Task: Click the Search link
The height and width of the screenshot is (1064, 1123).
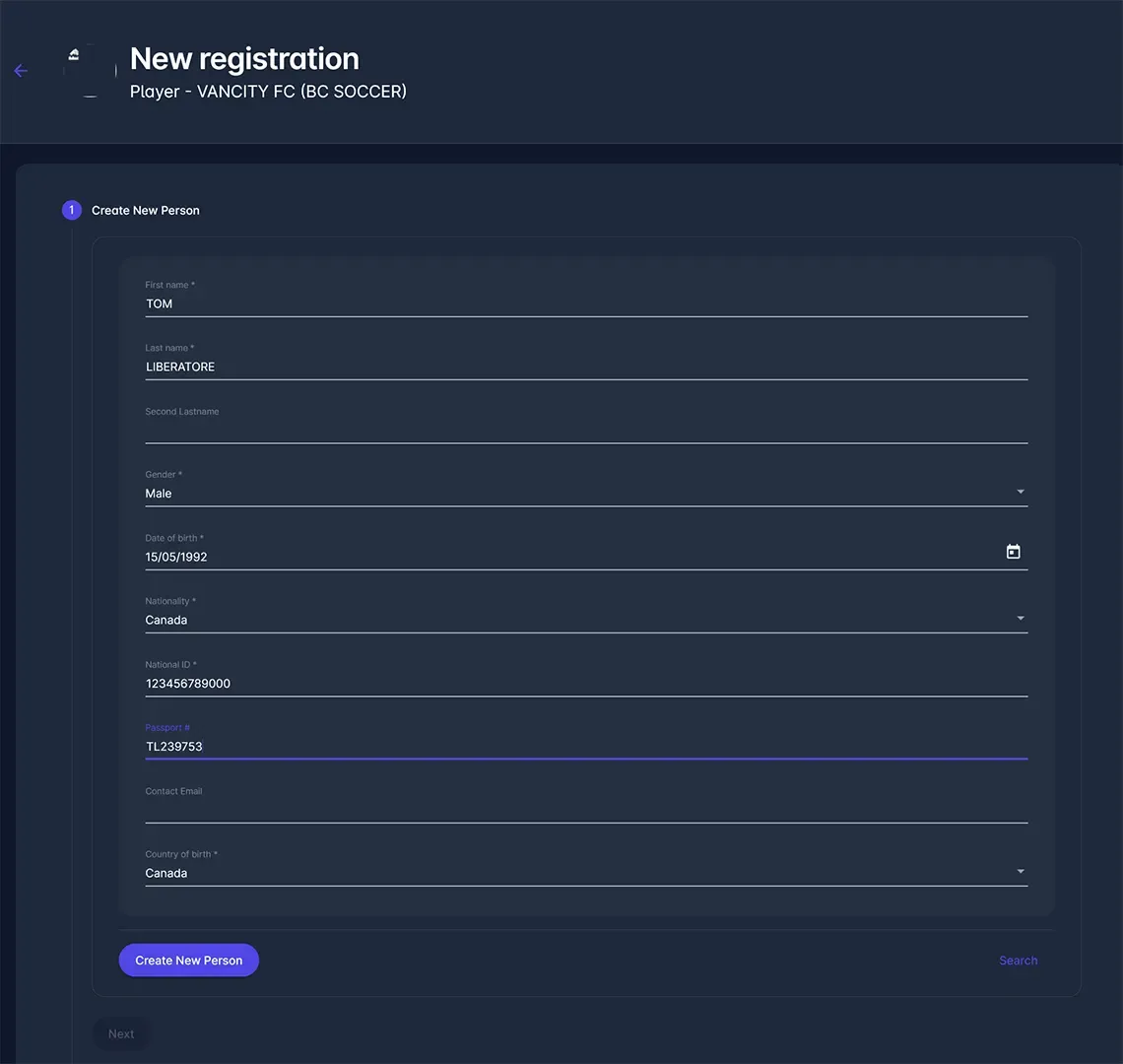Action: pos(1018,961)
